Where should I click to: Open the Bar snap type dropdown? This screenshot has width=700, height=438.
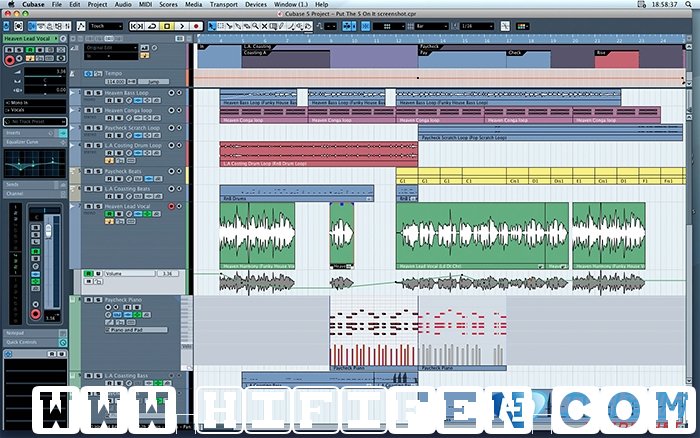point(432,26)
